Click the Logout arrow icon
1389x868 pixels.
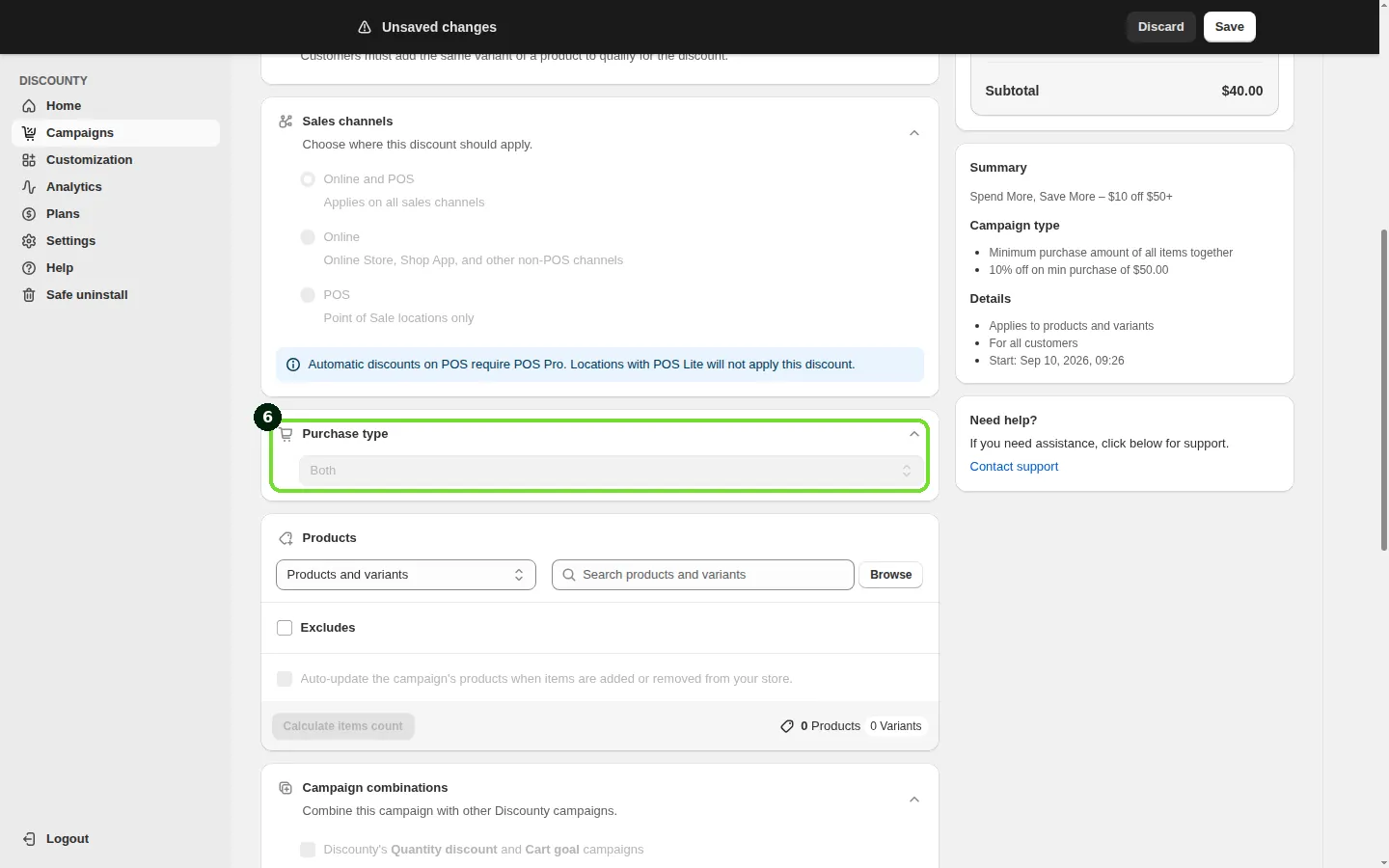[x=29, y=839]
